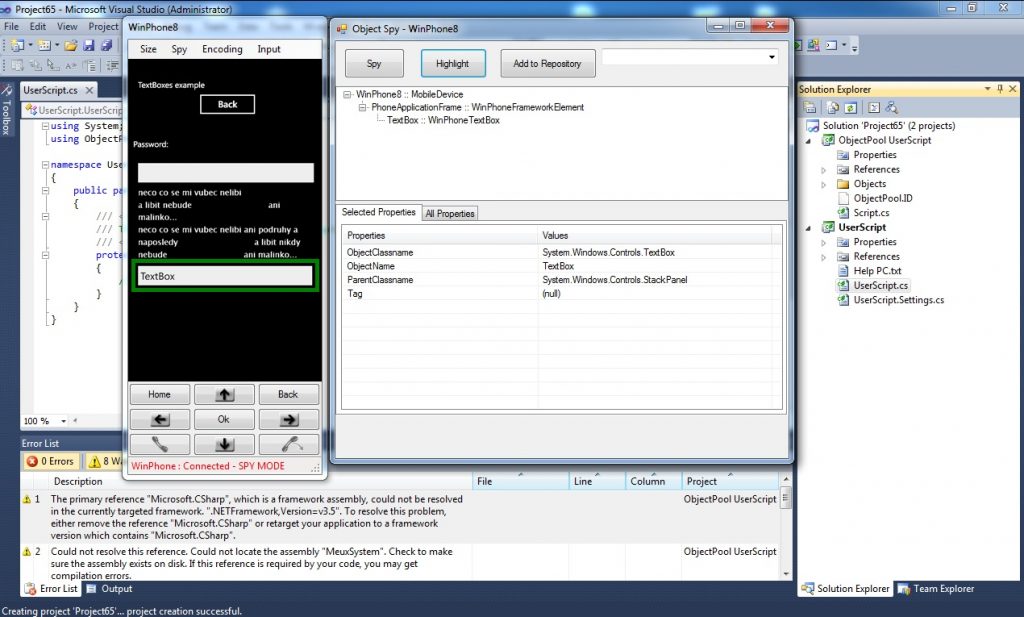Open the Add New Item dropdown arrow
Screen dimensions: 1024x617
click(x=57, y=45)
